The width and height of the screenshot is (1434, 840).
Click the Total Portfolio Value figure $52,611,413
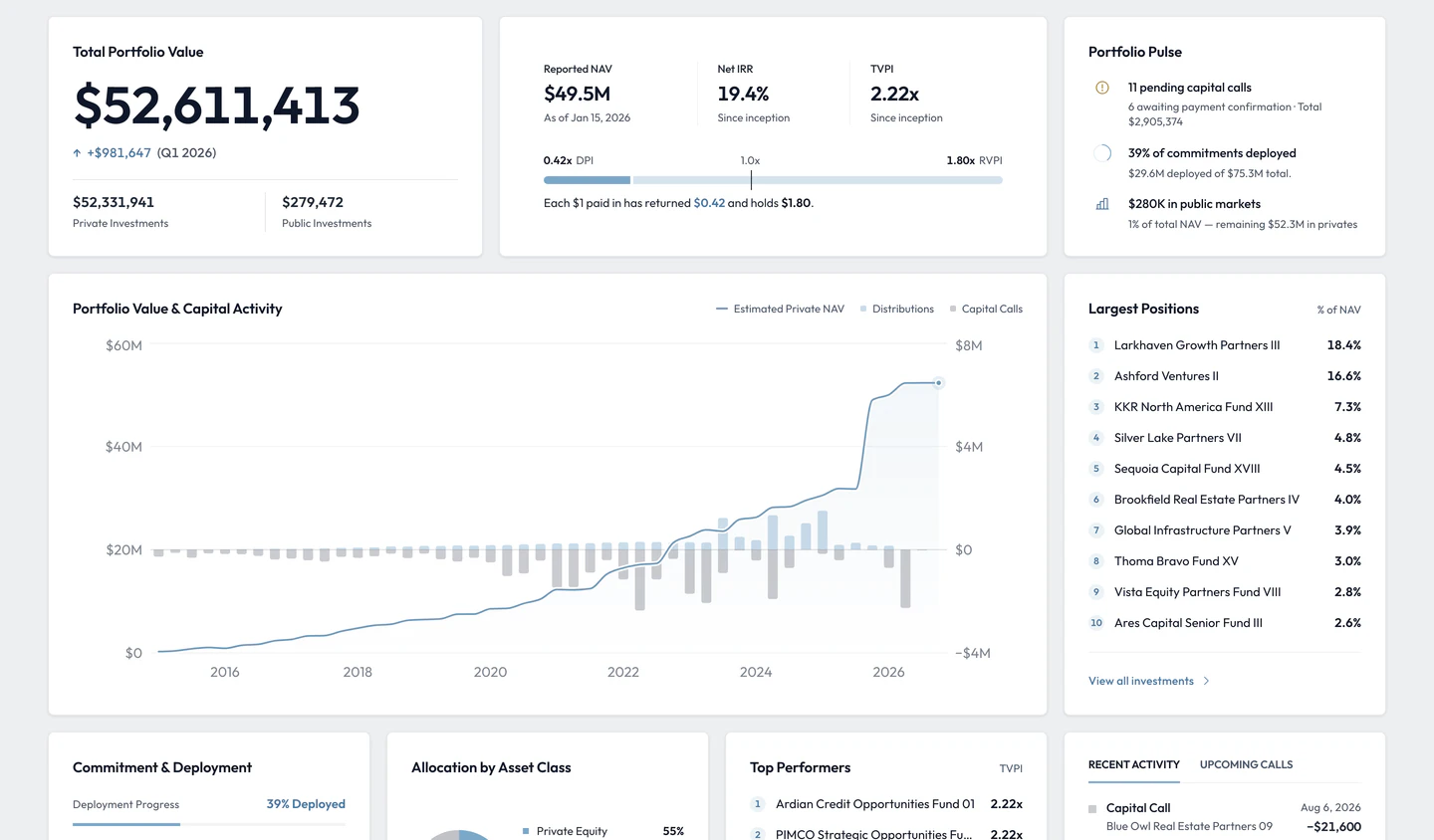[x=216, y=105]
